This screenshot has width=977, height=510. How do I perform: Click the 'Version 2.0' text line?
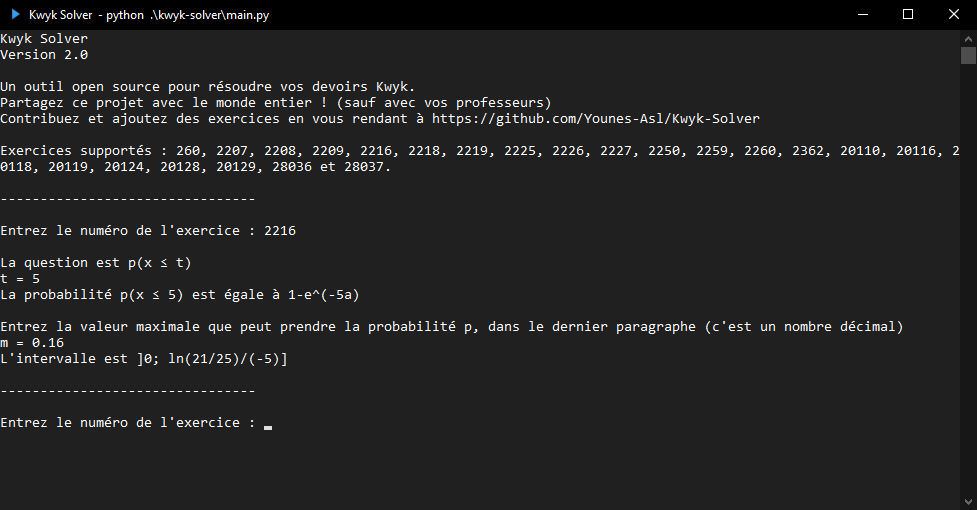pos(44,55)
